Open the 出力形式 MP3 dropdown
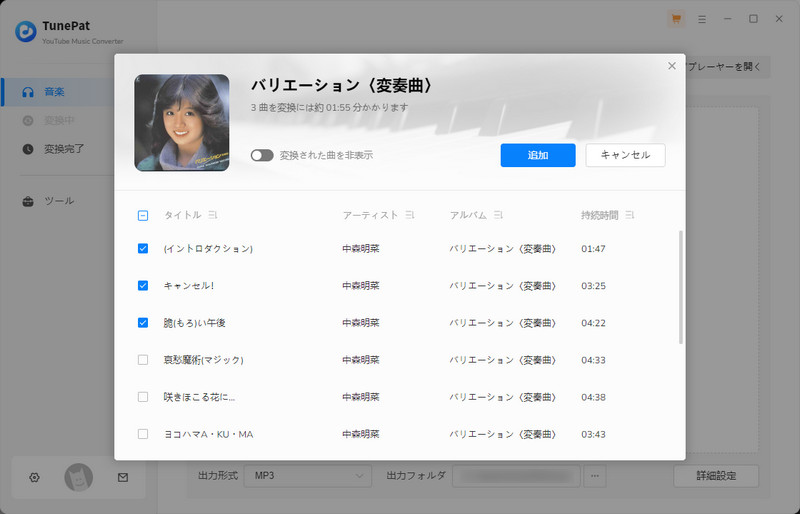The width and height of the screenshot is (800, 514). tap(308, 476)
